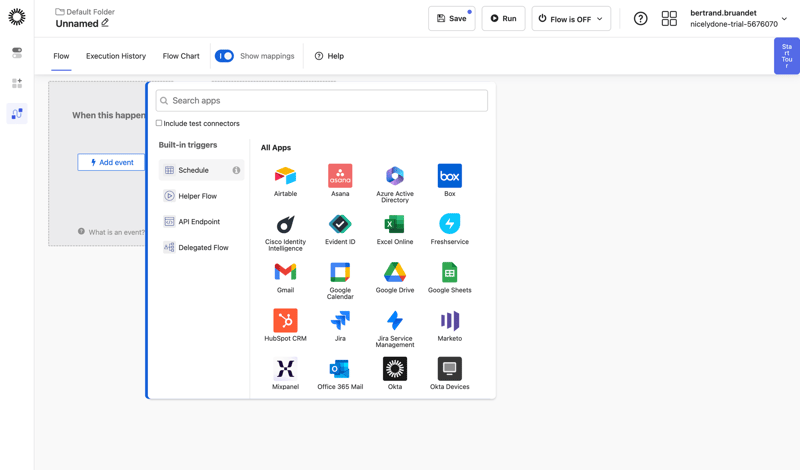Open the Flow is OFF dropdown
The height and width of the screenshot is (470, 800).
click(571, 19)
